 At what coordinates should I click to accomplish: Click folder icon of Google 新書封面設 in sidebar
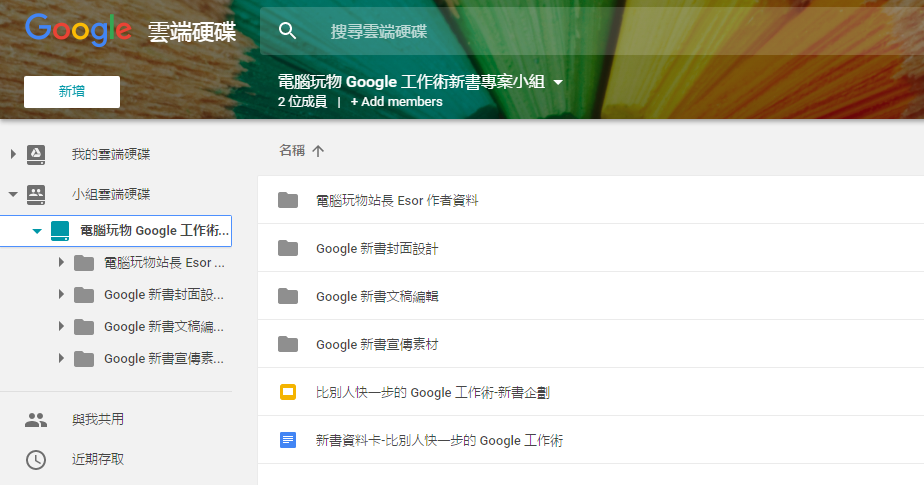tap(84, 295)
